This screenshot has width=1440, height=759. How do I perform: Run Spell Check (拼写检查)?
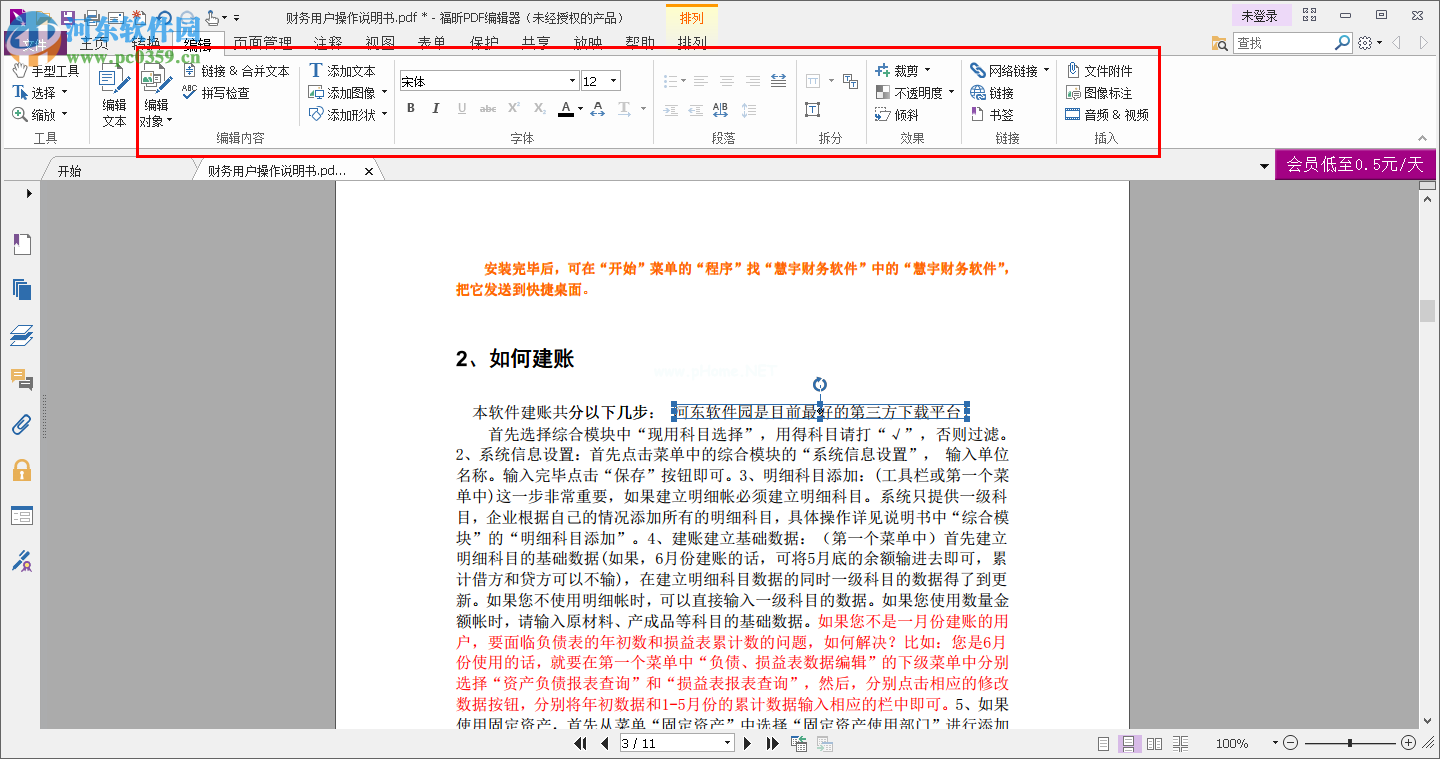coord(216,93)
